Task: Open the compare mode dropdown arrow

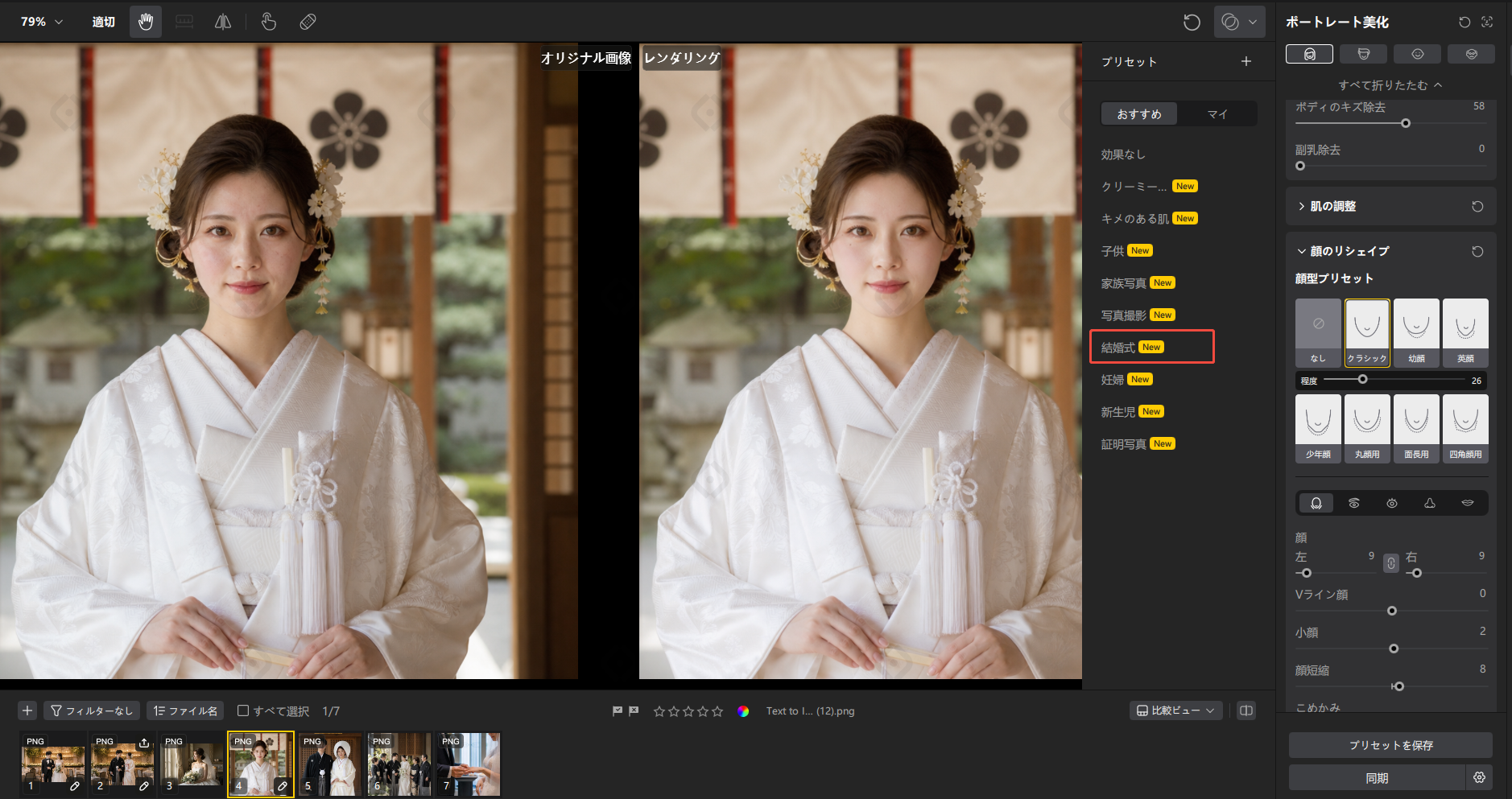Action: 1253,22
